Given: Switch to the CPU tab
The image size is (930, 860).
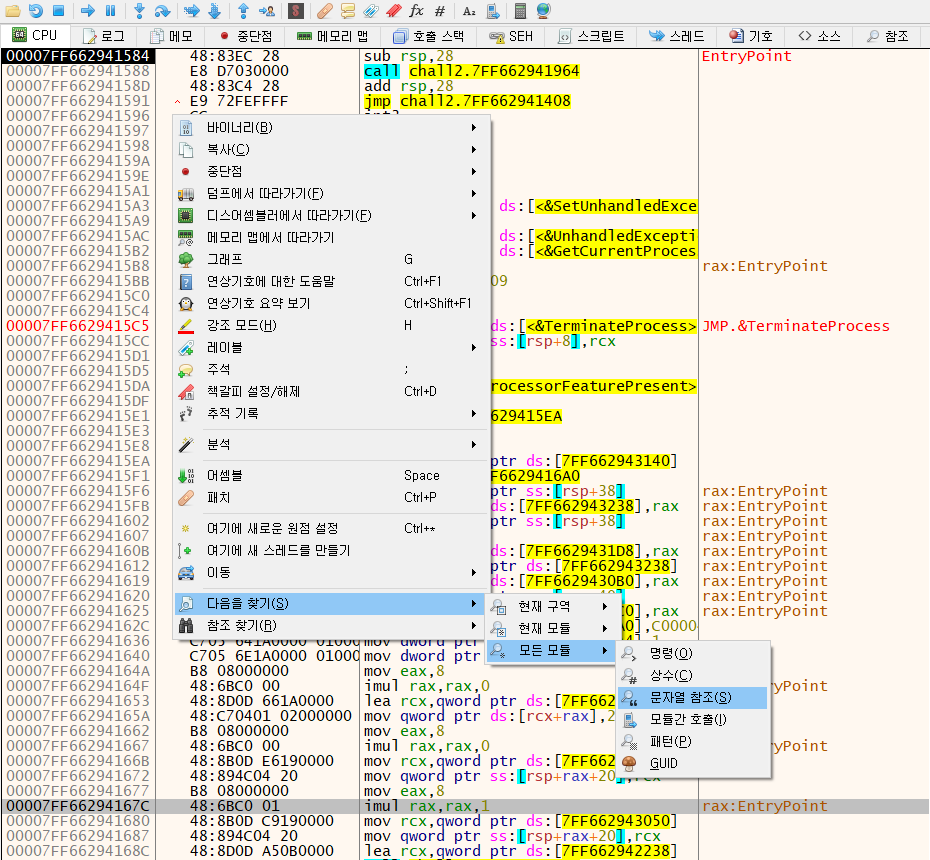Looking at the screenshot, I should (x=35, y=36).
